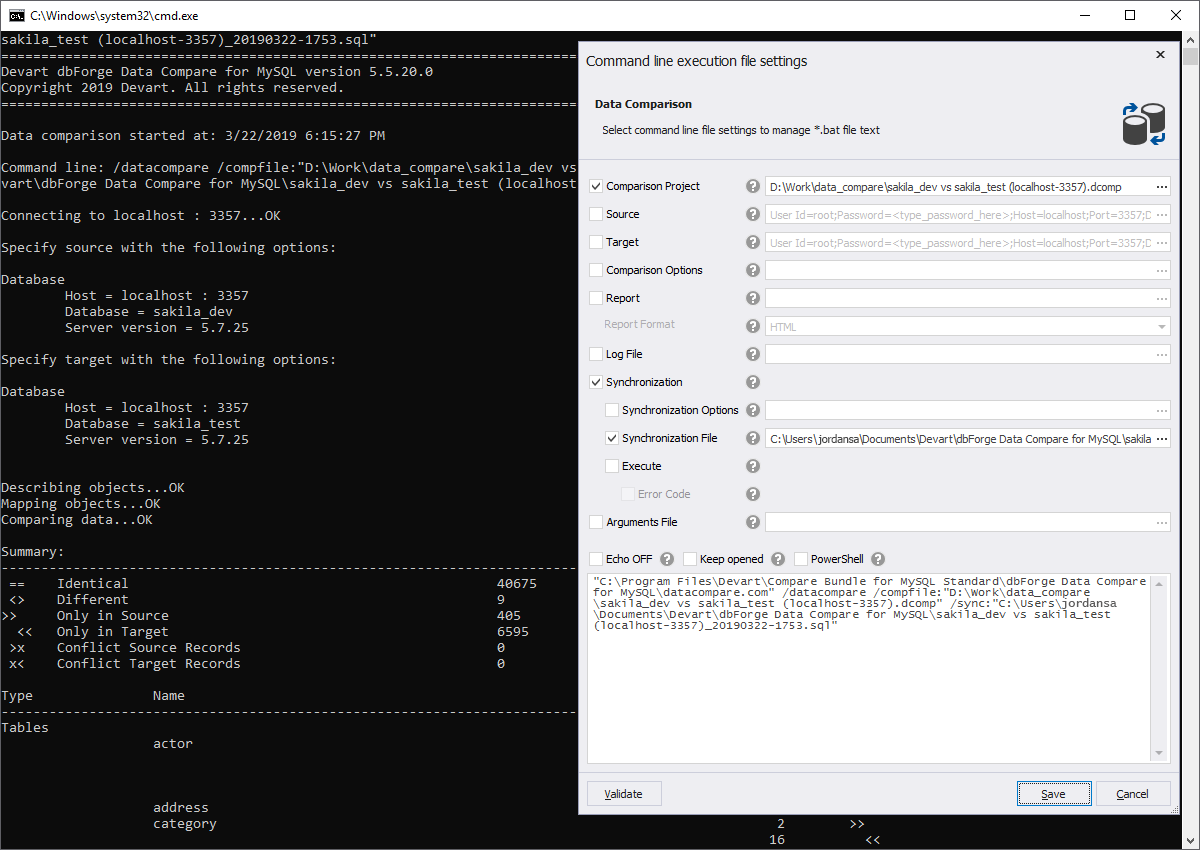Click the Validate button
The width and height of the screenshot is (1200, 850).
coord(624,794)
